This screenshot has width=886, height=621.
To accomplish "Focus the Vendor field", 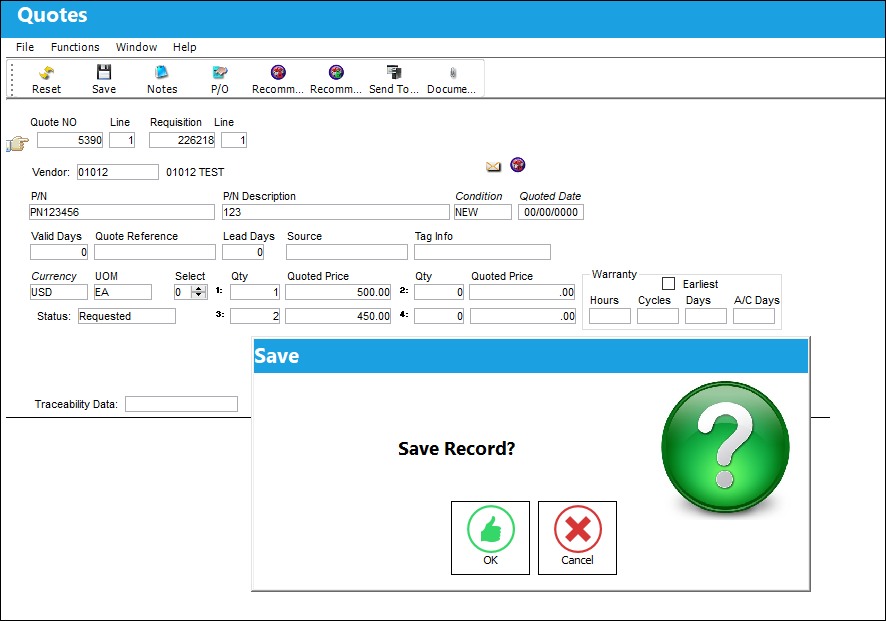I will 118,172.
